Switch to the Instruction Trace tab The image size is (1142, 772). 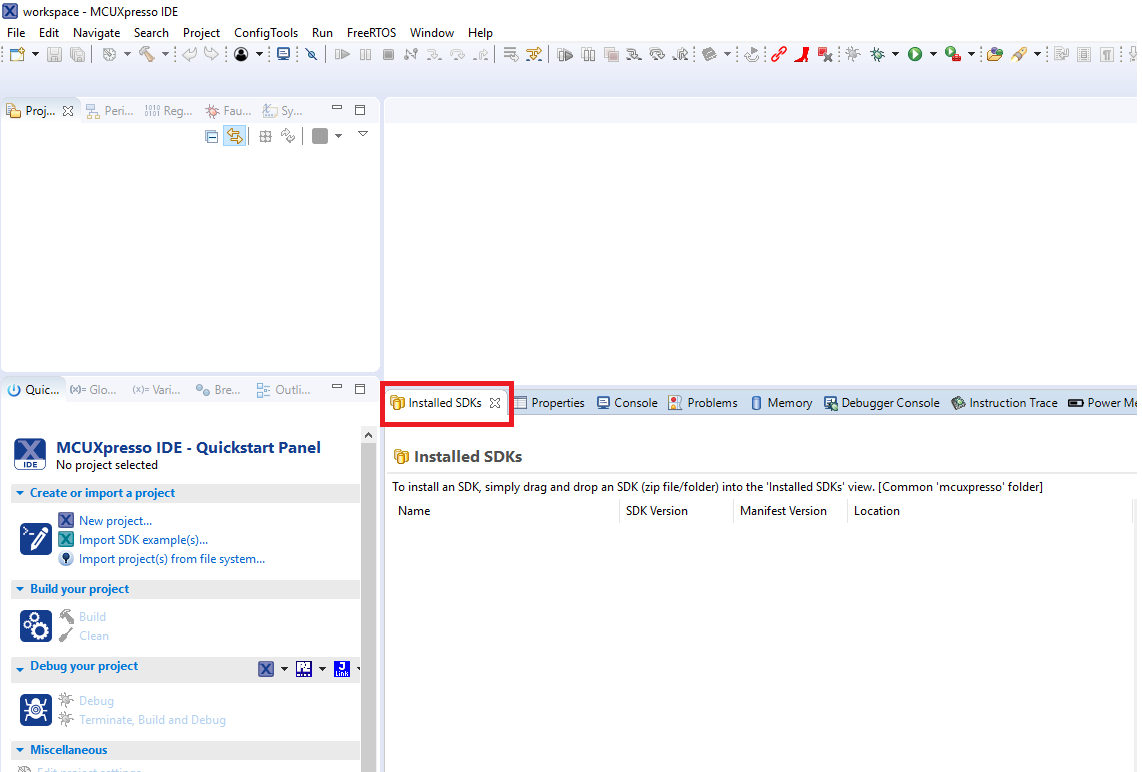tap(1004, 403)
